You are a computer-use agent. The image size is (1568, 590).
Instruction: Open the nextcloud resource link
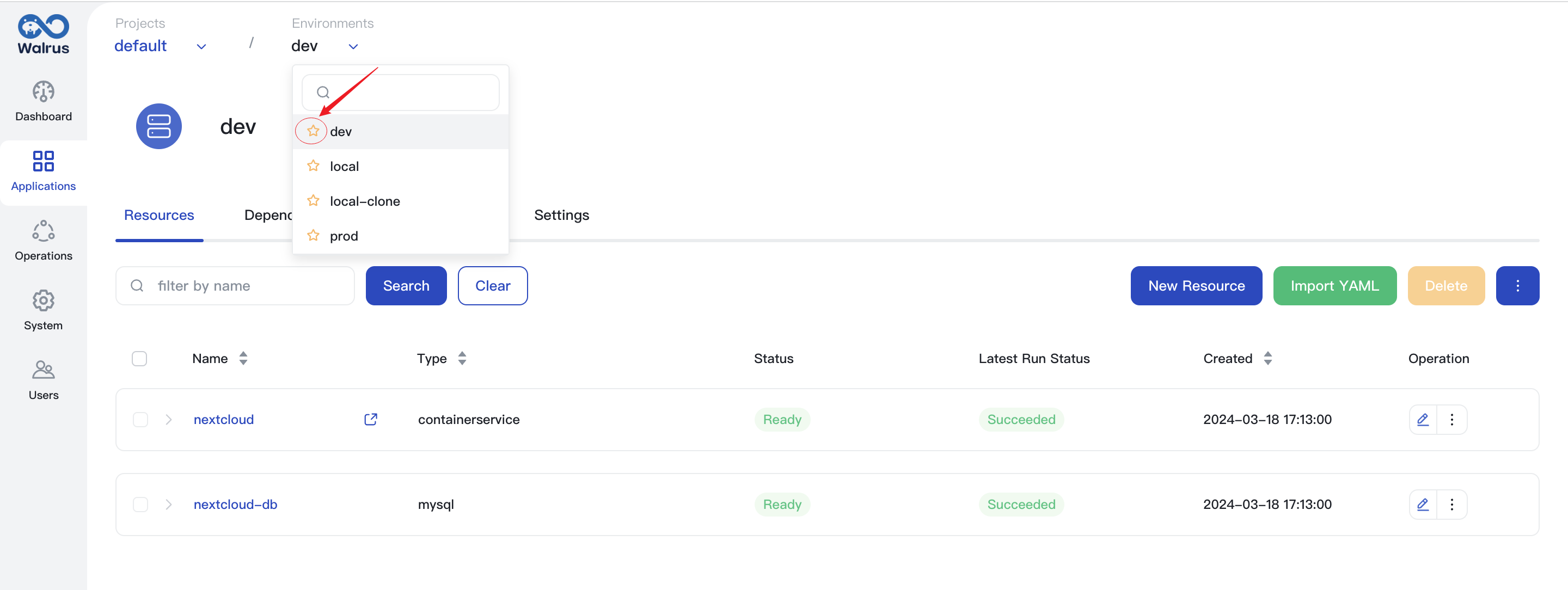[x=223, y=420]
